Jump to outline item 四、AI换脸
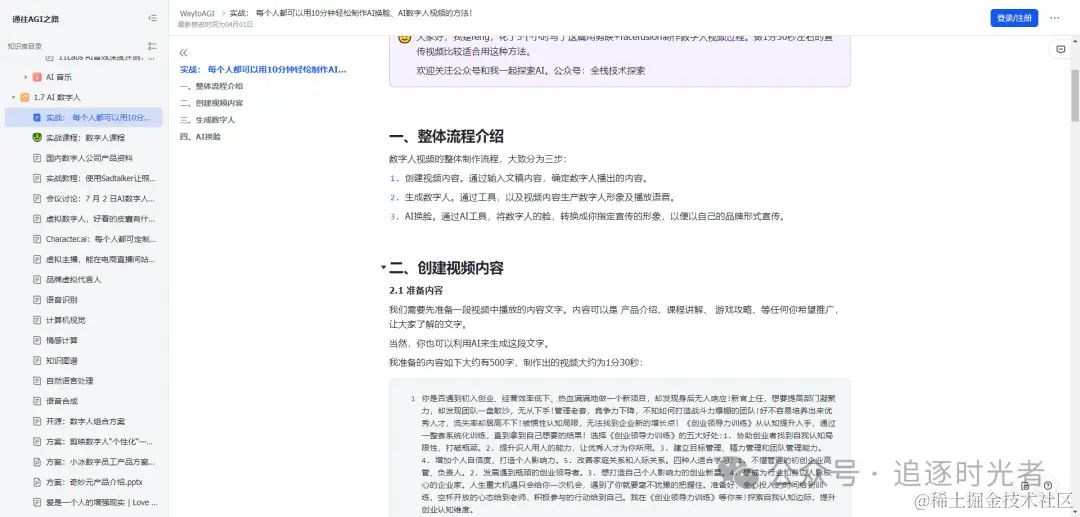The width and height of the screenshot is (1080, 517). [200, 136]
